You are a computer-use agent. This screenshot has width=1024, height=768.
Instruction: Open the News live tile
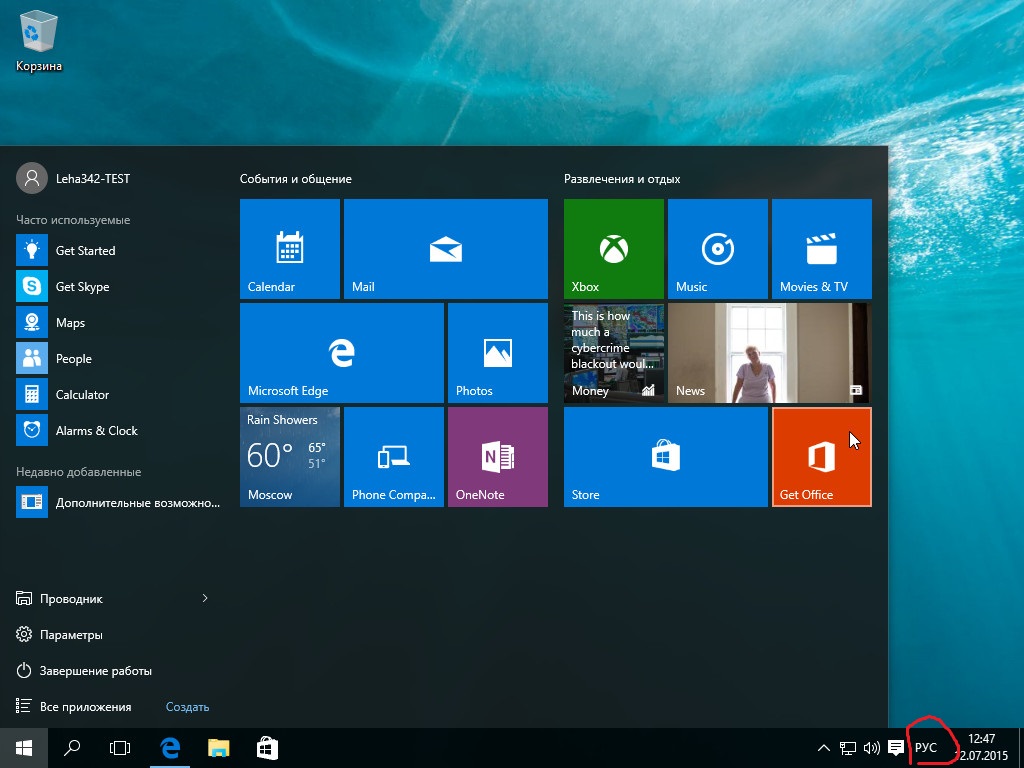(769, 353)
